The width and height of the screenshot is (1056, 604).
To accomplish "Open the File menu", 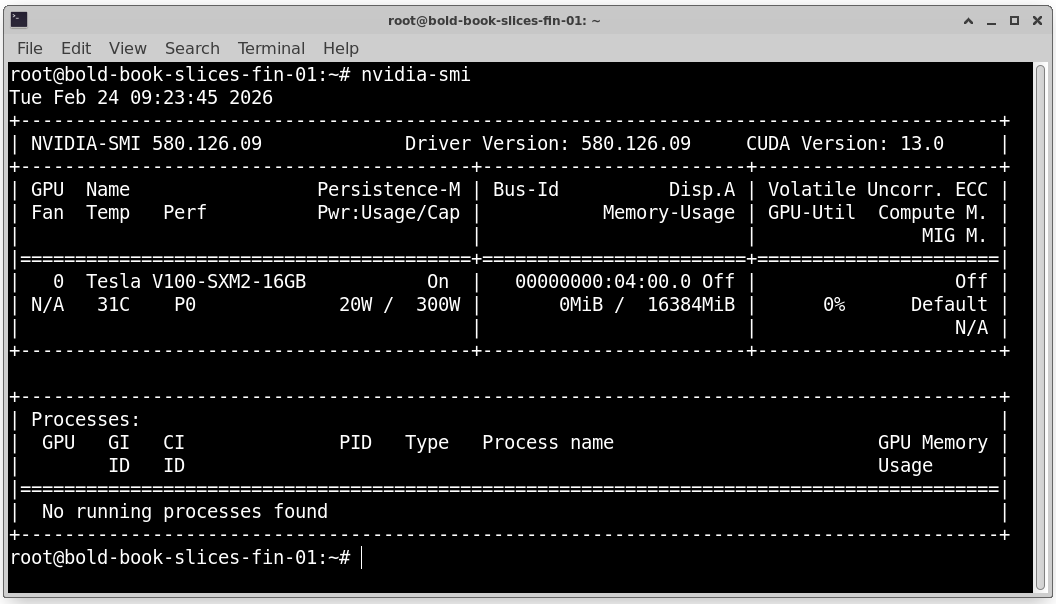I will pyautogui.click(x=30, y=48).
